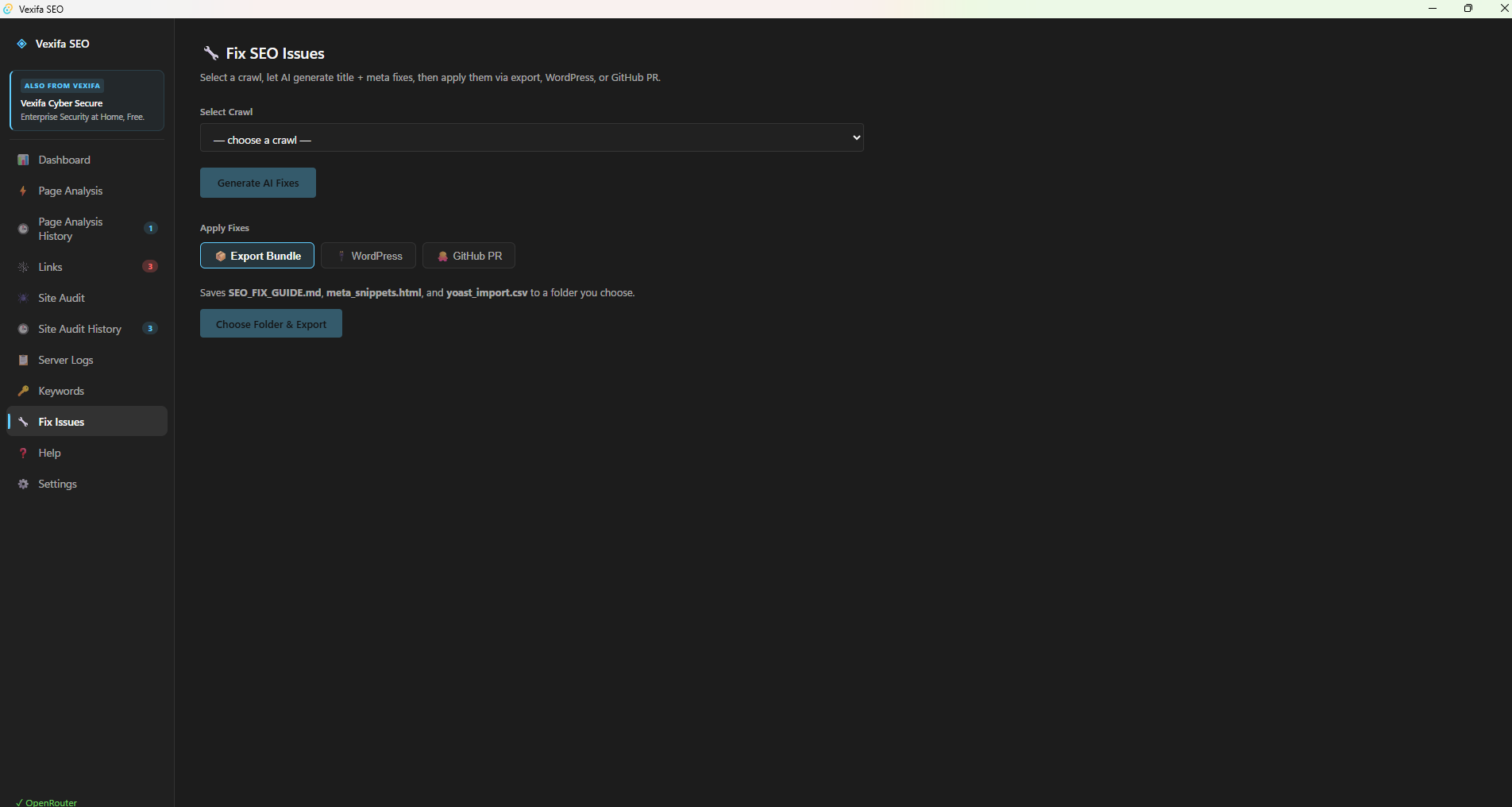Click the GitHub PR octocat icon
The width and height of the screenshot is (1512, 807).
(x=443, y=256)
